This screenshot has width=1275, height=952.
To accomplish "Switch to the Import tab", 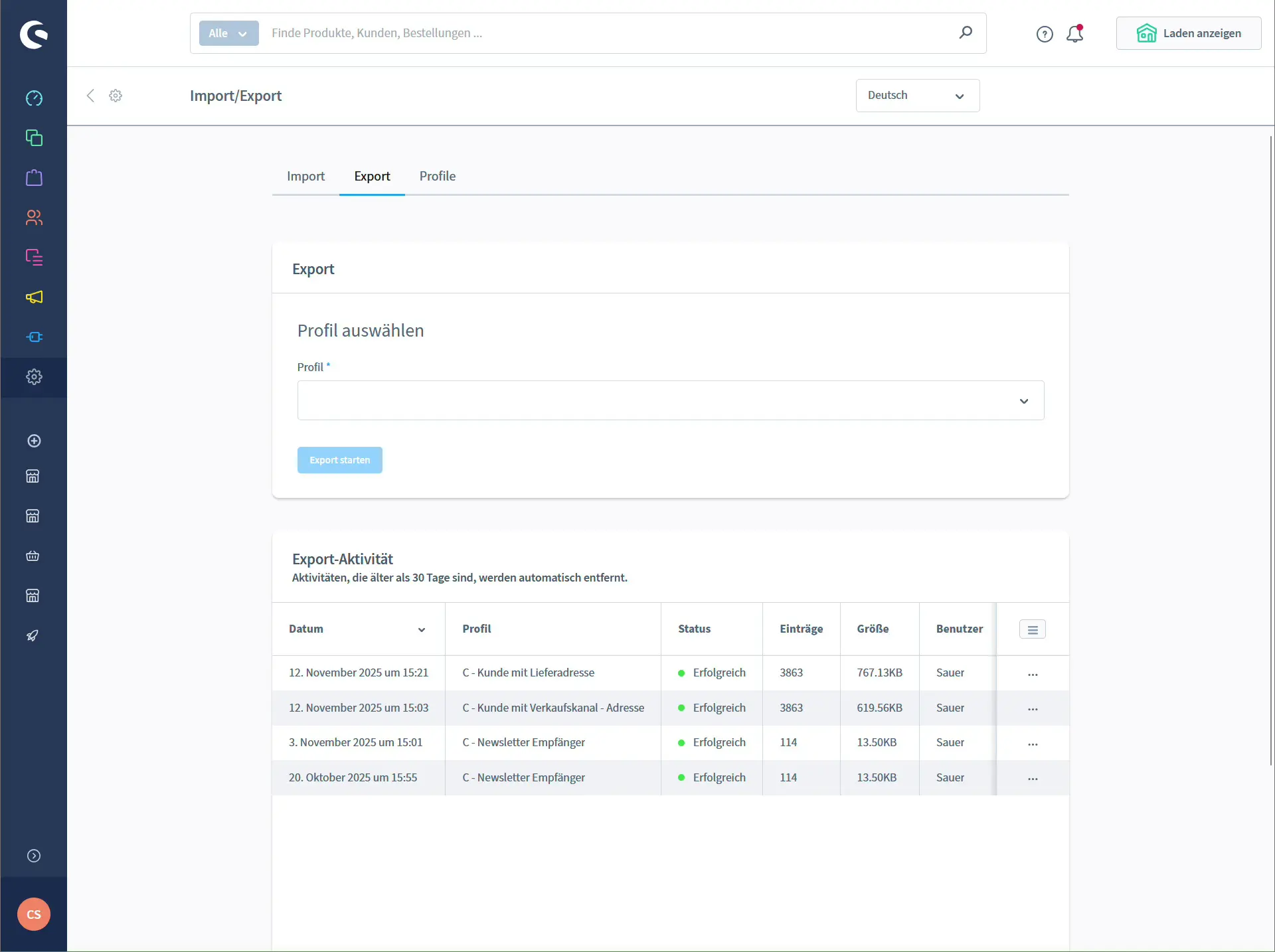I will (x=305, y=176).
